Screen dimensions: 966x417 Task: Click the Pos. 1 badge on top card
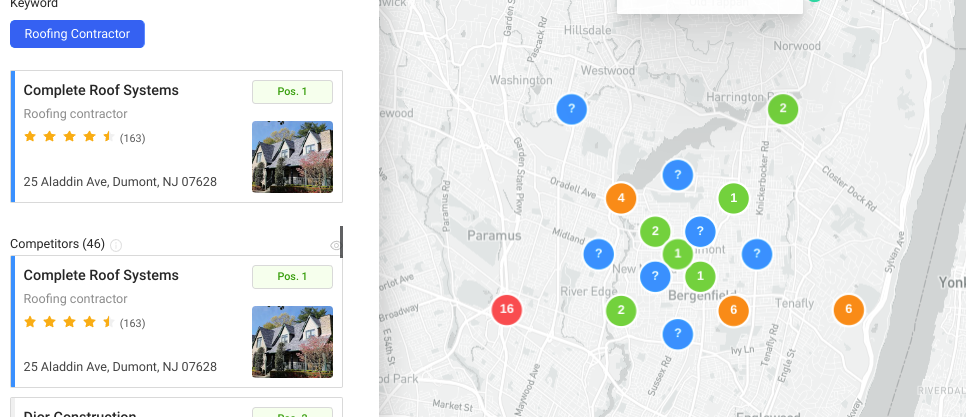(x=292, y=92)
